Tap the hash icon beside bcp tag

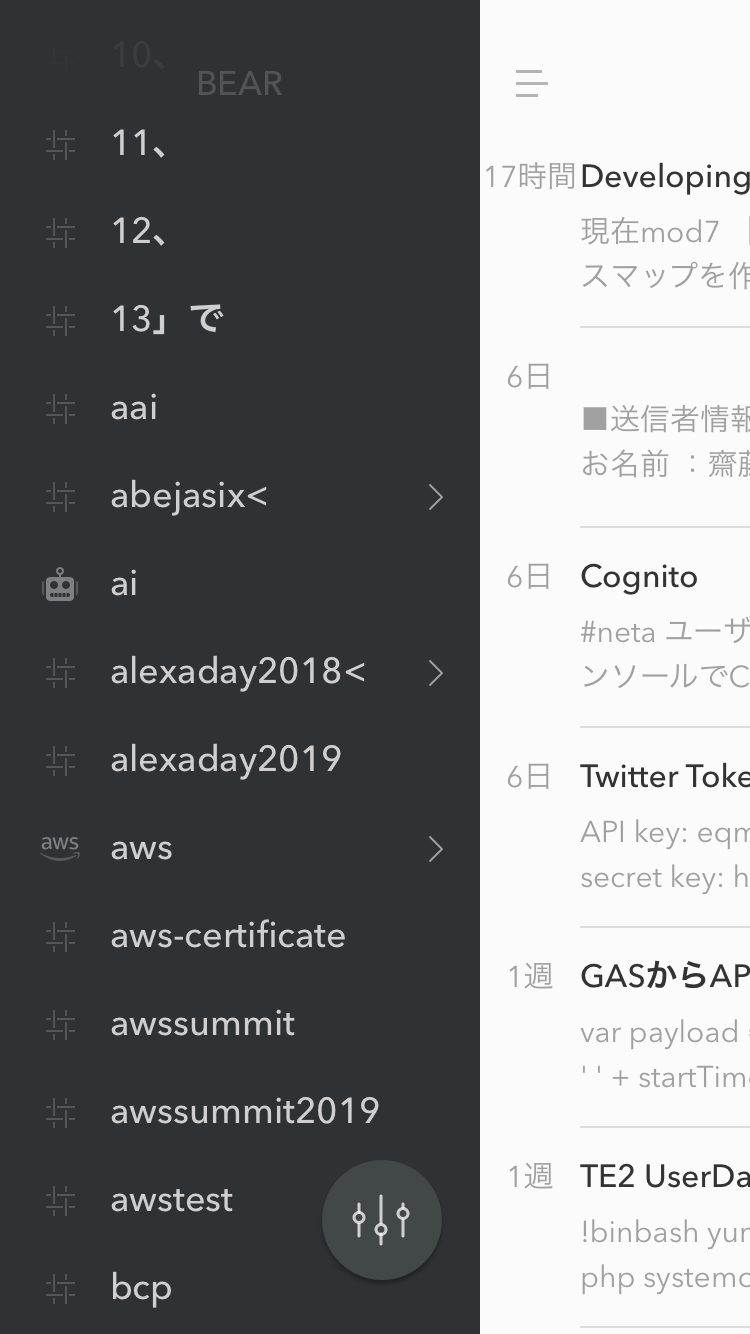pos(60,1288)
